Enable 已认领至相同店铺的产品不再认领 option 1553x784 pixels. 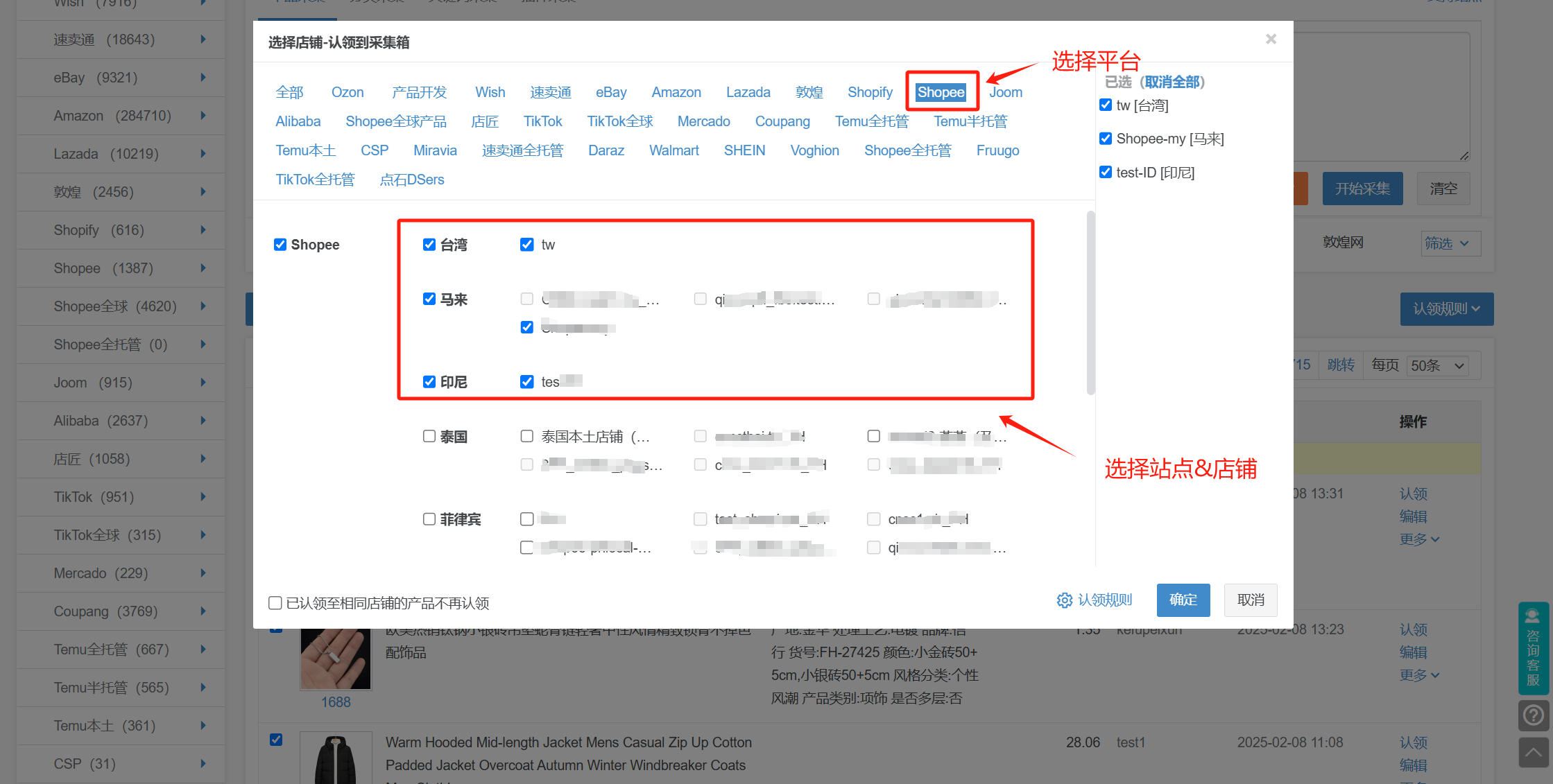click(275, 603)
